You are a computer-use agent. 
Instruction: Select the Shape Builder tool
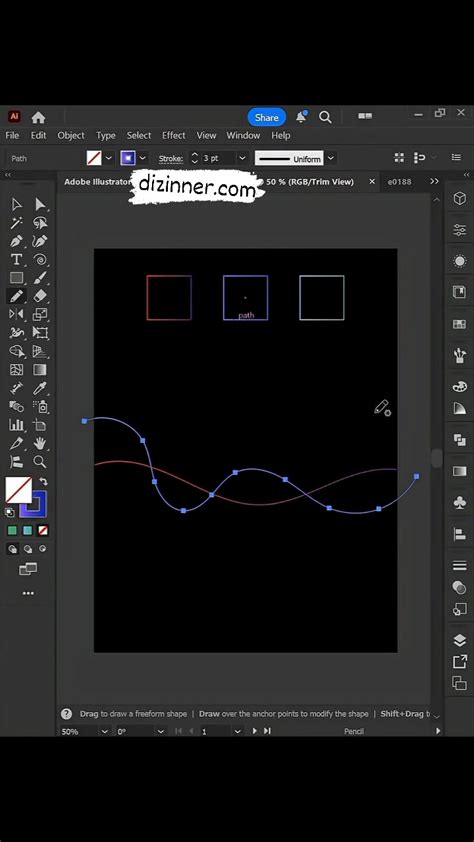tap(17, 351)
